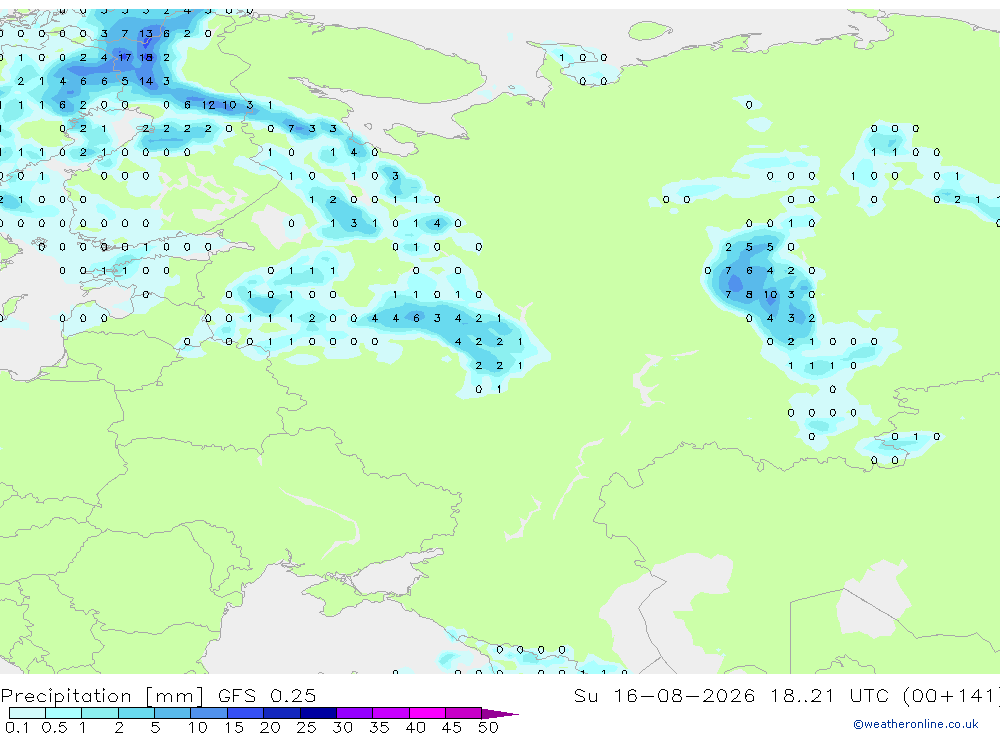Pick the 15–20 mm legend color swatch
This screenshot has height=733, width=1000.
[246, 713]
